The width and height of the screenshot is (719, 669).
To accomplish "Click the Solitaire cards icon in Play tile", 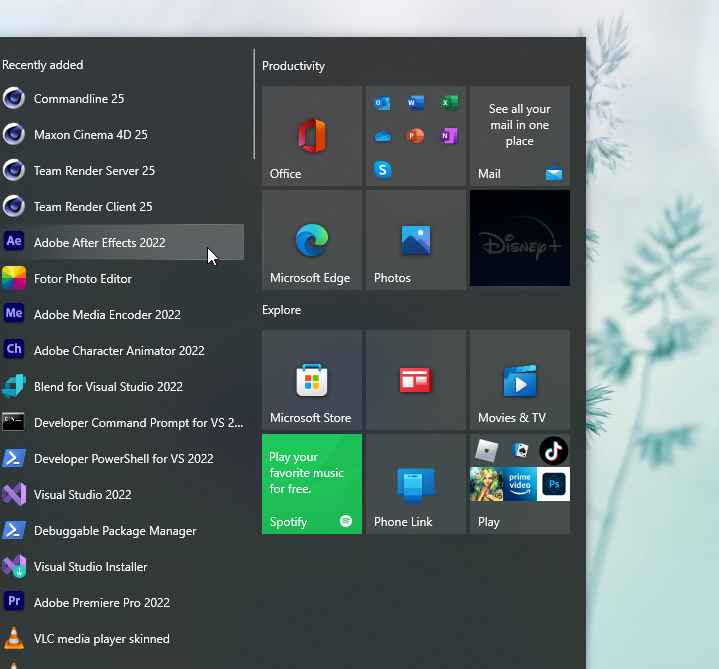I will point(520,451).
